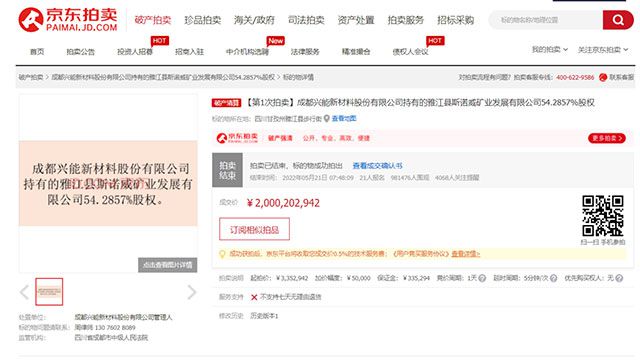Click the help icon beside 延时周期
This screenshot has width=640, height=362.
click(x=553, y=278)
